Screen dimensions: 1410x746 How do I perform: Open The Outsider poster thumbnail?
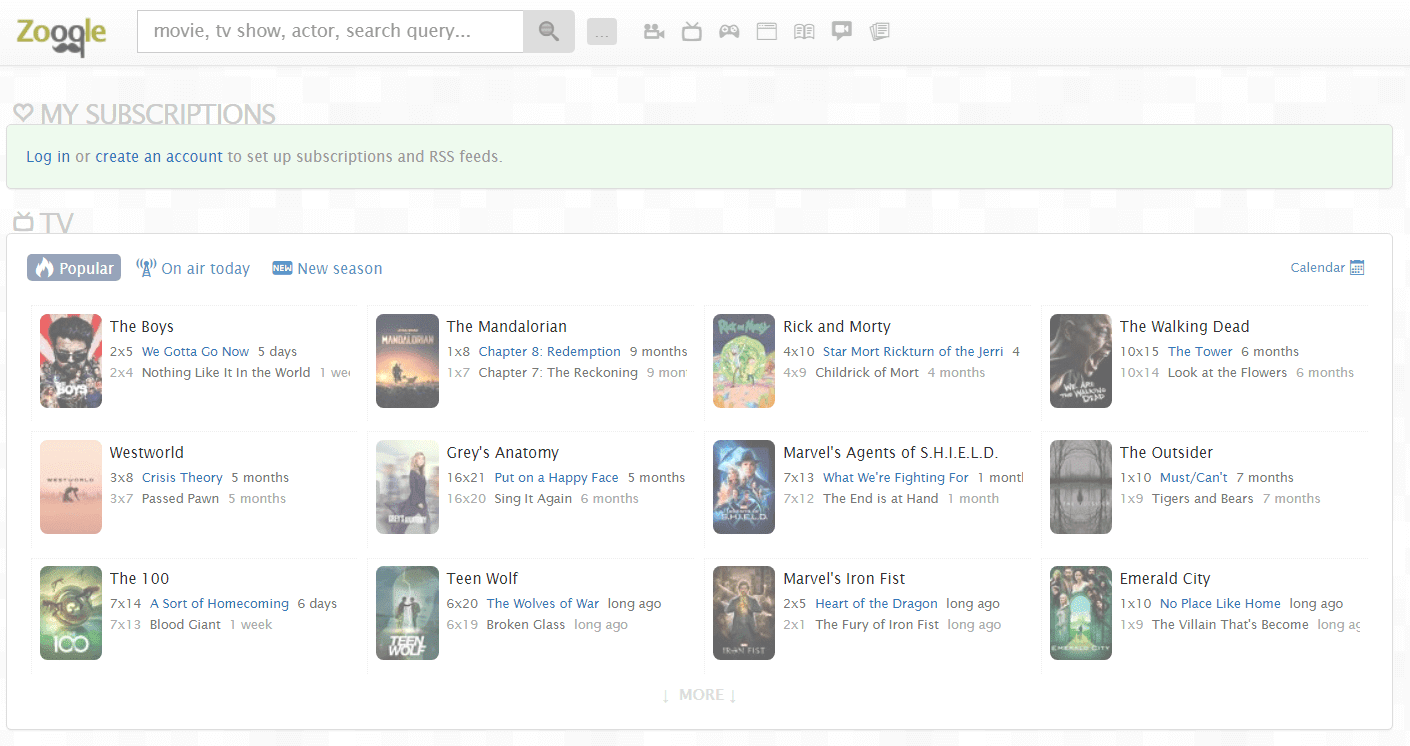pyautogui.click(x=1081, y=487)
